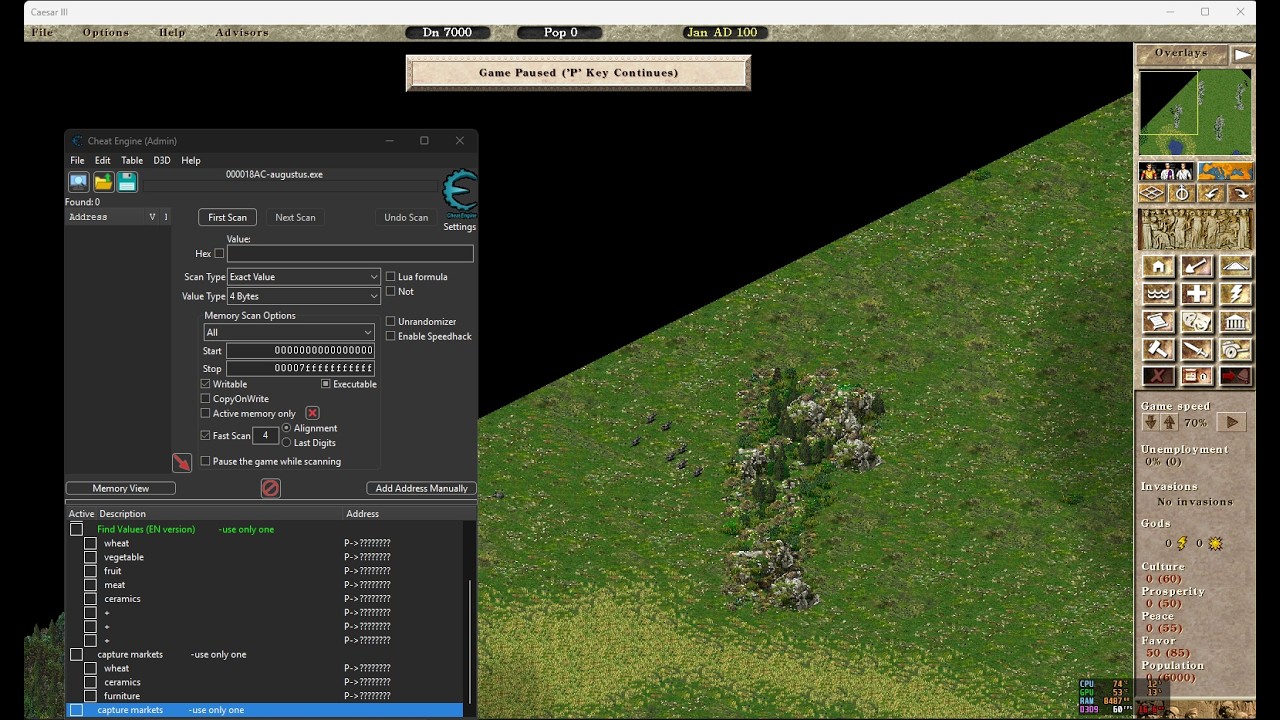Toggle the Writable checkbox
This screenshot has width=1280, height=720.
click(206, 384)
